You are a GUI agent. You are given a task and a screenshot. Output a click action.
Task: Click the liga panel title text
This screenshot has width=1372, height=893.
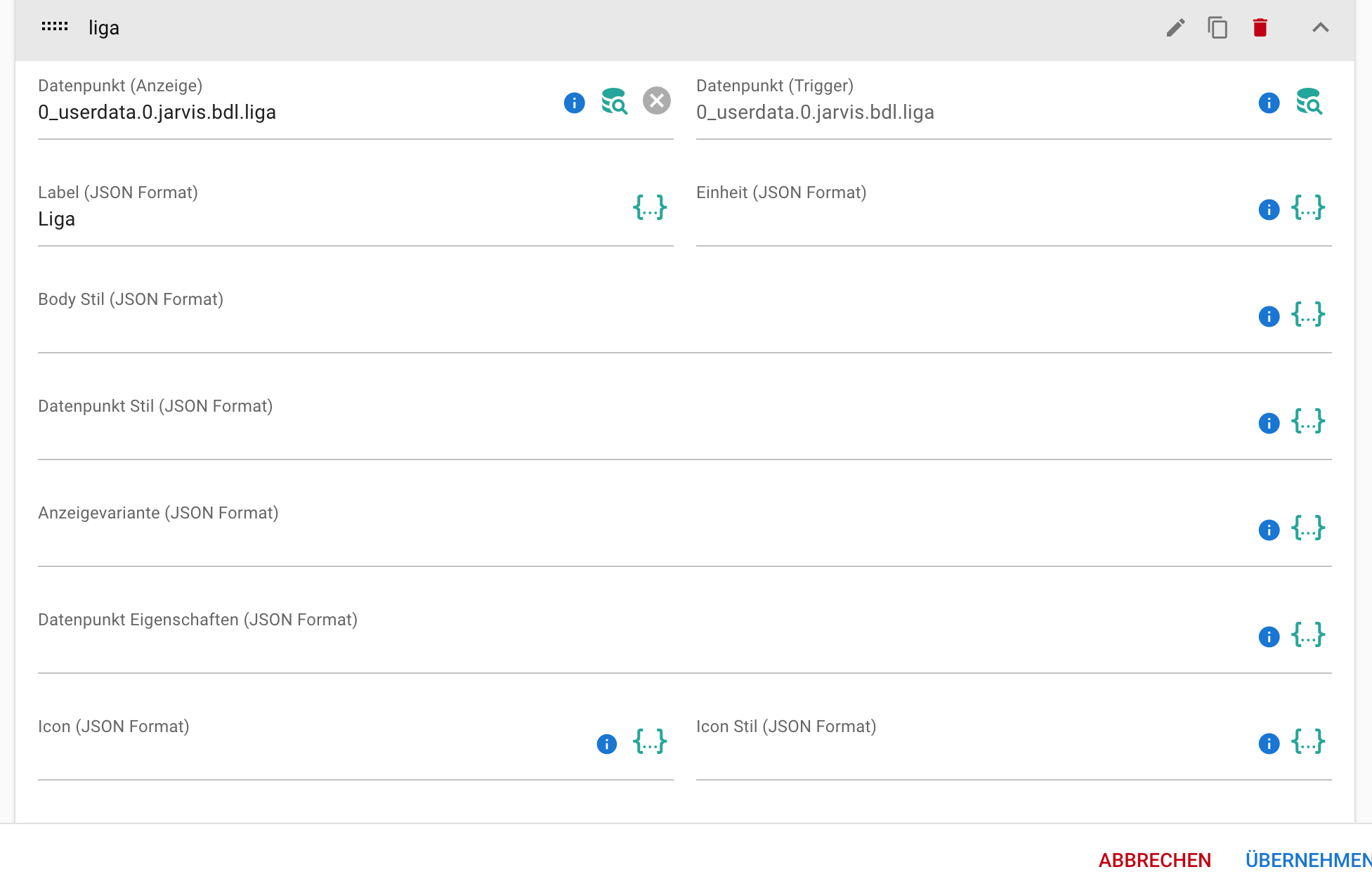(104, 28)
